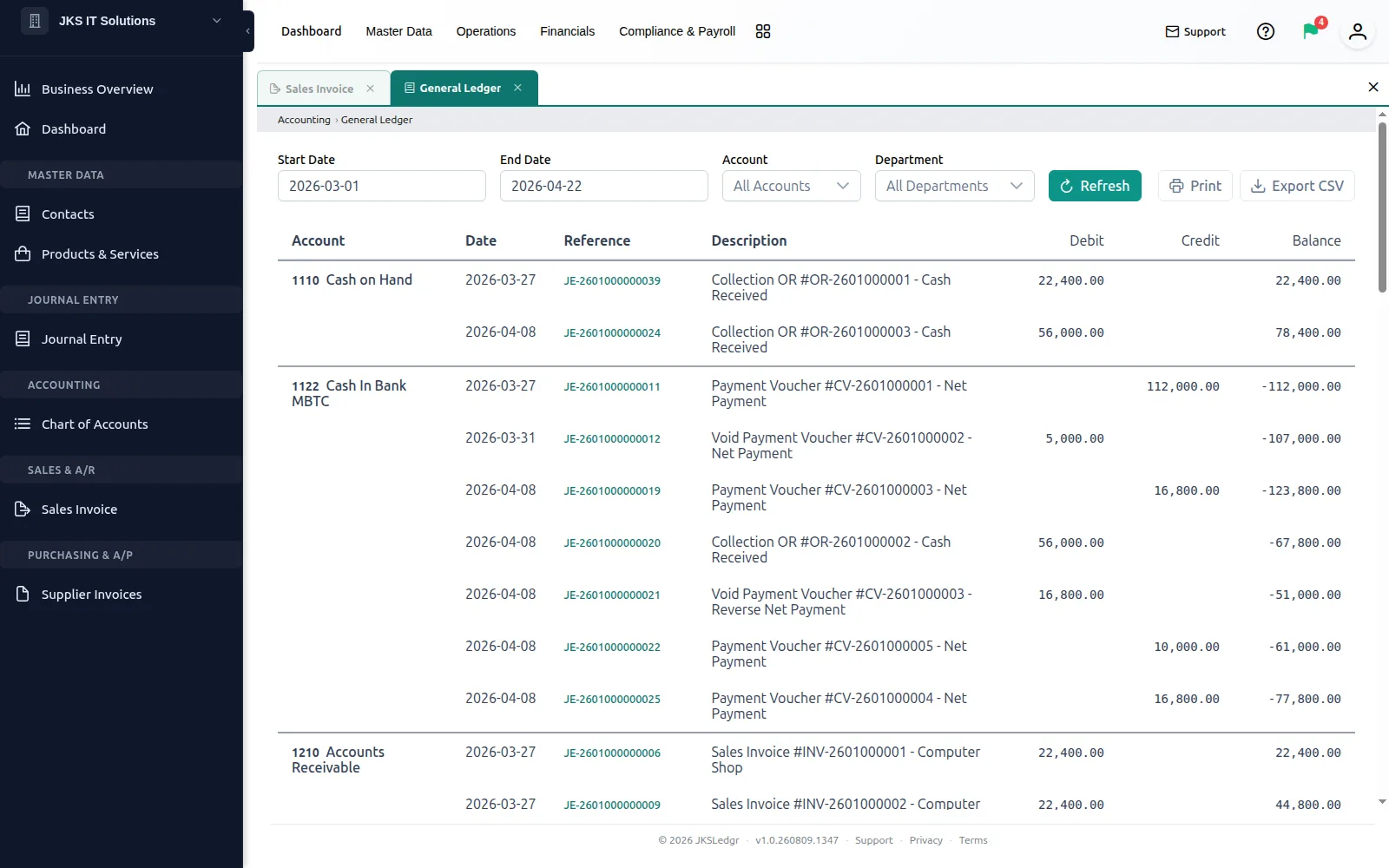Click the footer Support link
This screenshot has width=1389, height=868.
[873, 840]
